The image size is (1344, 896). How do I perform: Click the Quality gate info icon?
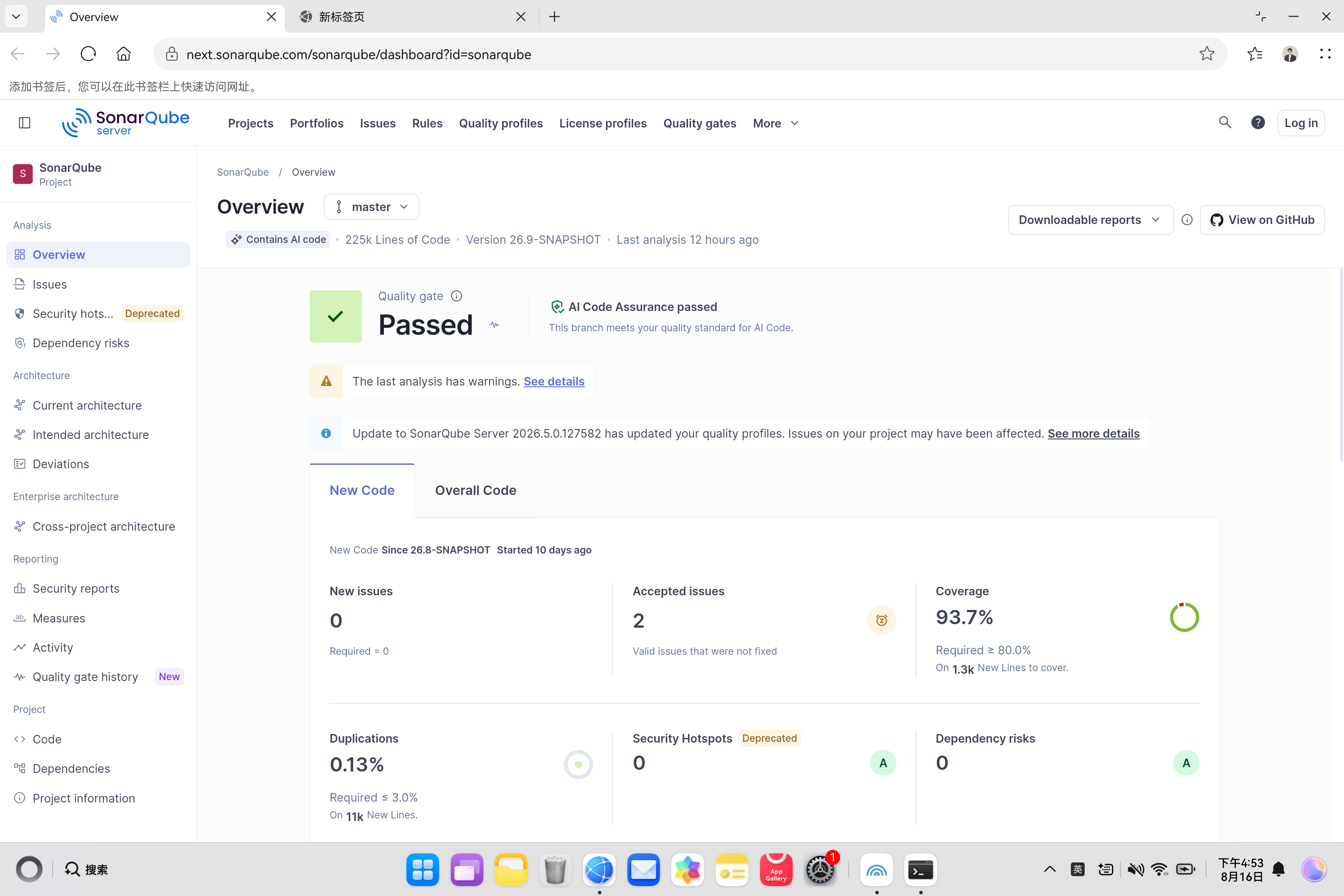click(457, 296)
